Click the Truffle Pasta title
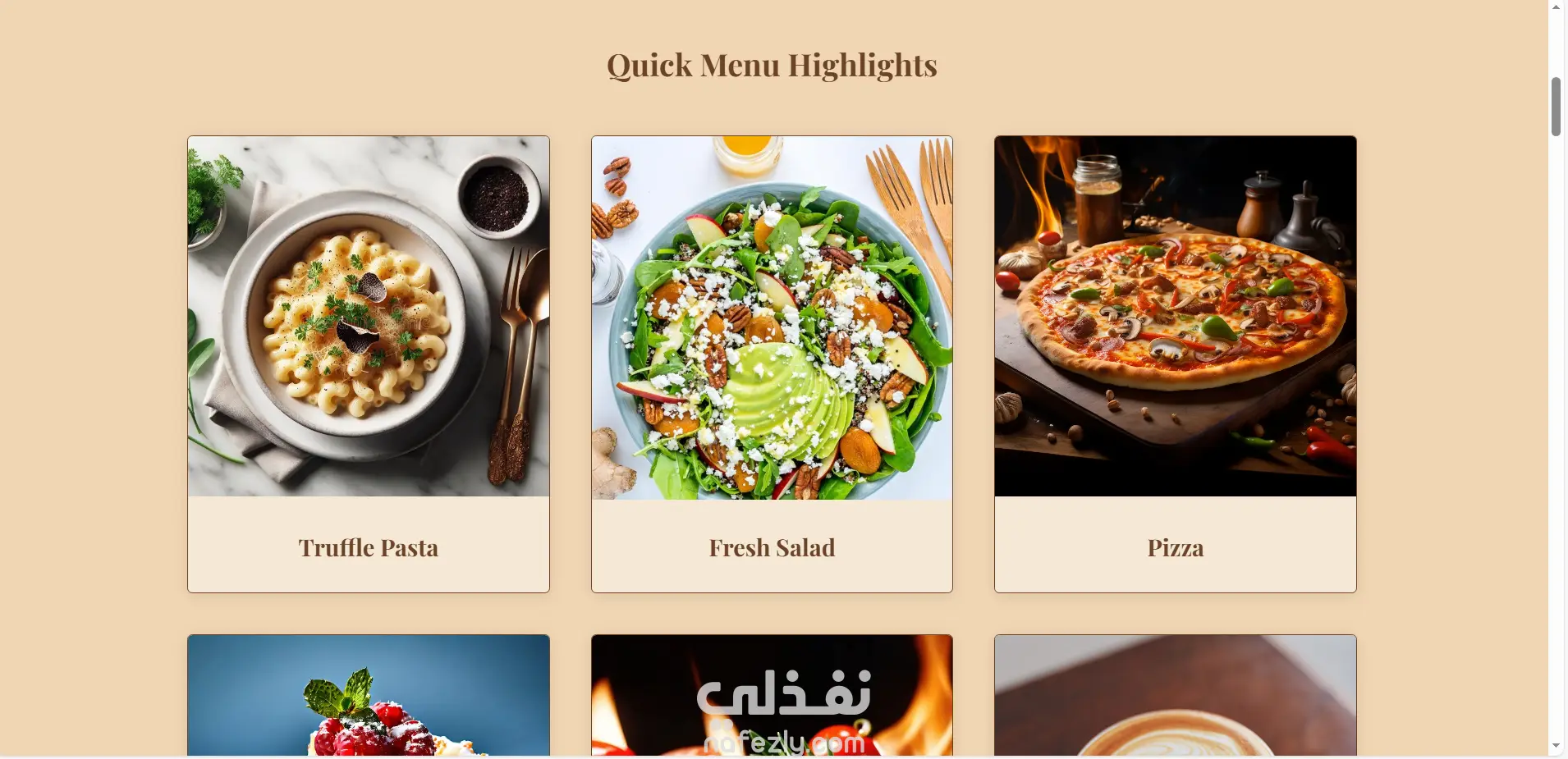Image resolution: width=1568 pixels, height=759 pixels. (369, 547)
